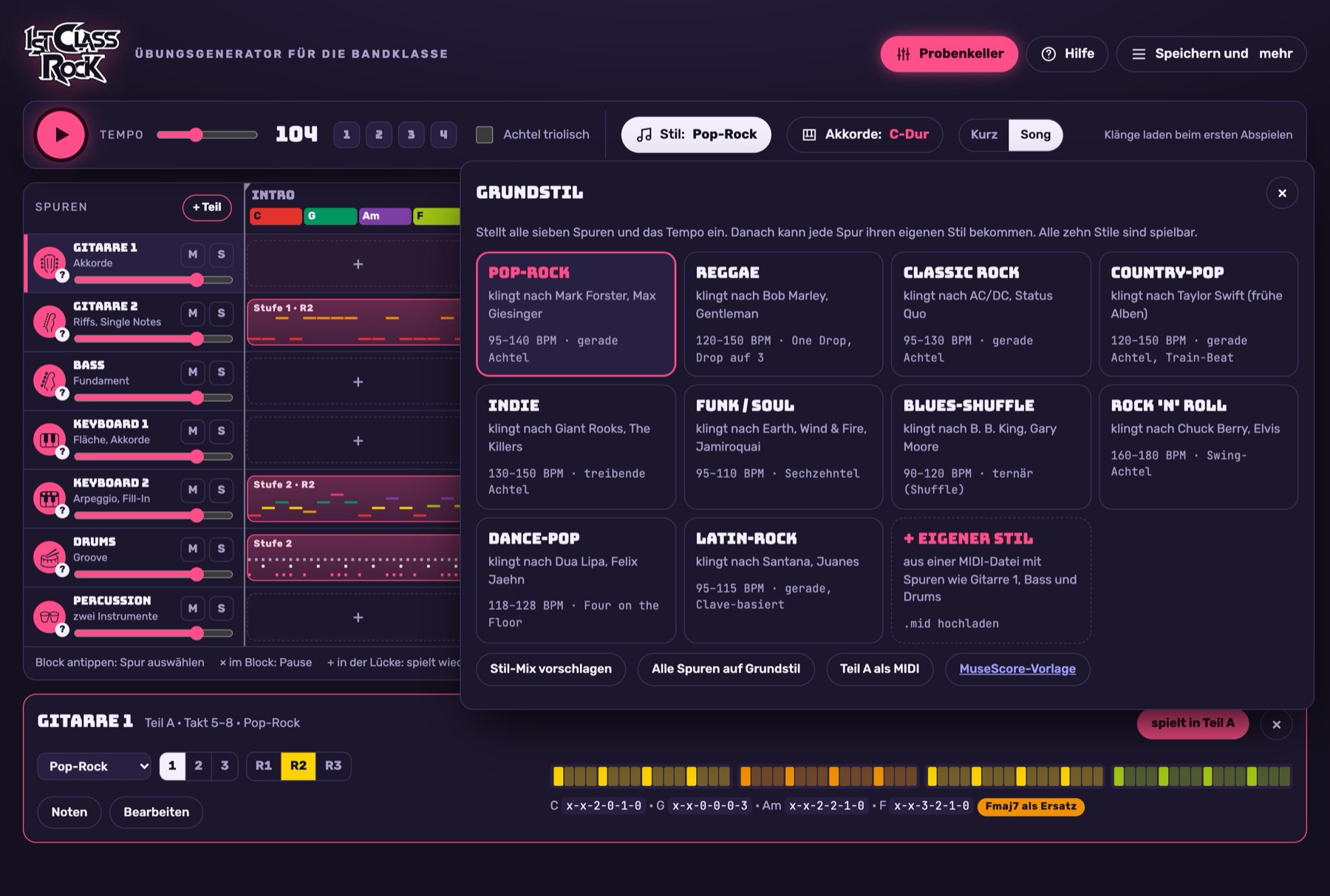Start playback with the pink play button
This screenshot has width=1330, height=896.
click(61, 134)
